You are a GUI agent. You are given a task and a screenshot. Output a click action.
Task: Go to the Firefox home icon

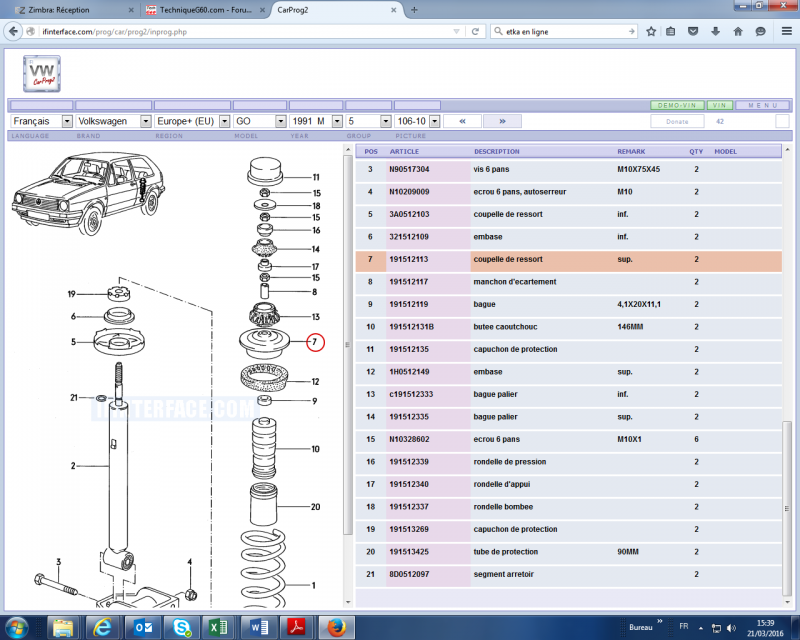738,32
